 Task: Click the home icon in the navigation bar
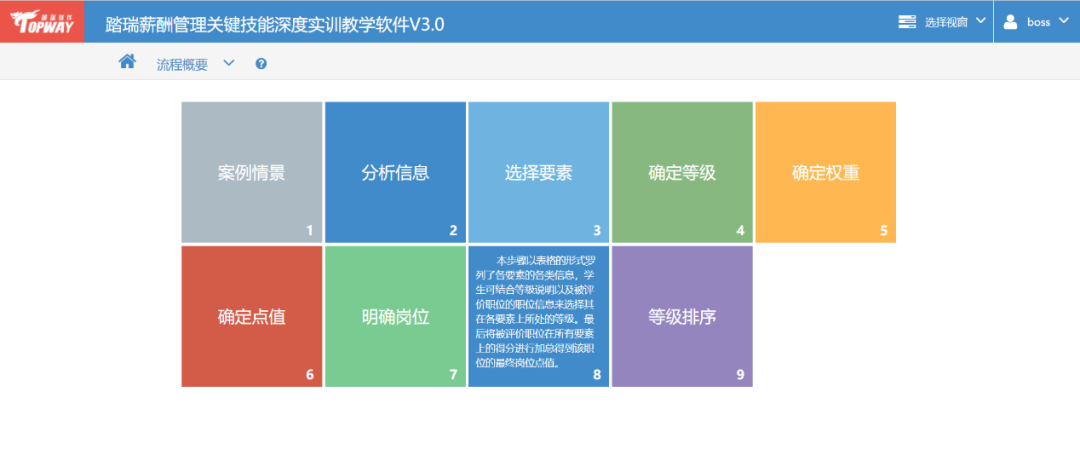pyautogui.click(x=127, y=62)
